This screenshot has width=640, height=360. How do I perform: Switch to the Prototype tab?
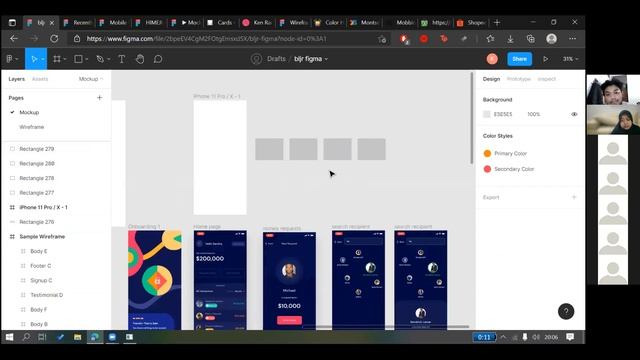click(518, 79)
